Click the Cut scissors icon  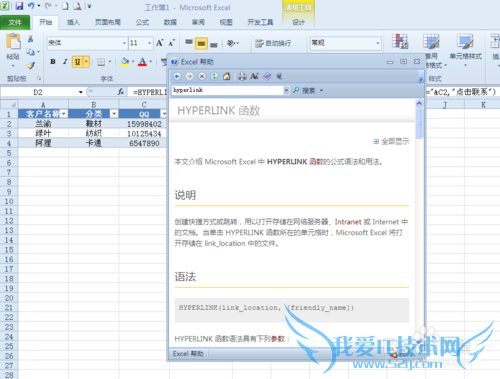tap(30, 39)
